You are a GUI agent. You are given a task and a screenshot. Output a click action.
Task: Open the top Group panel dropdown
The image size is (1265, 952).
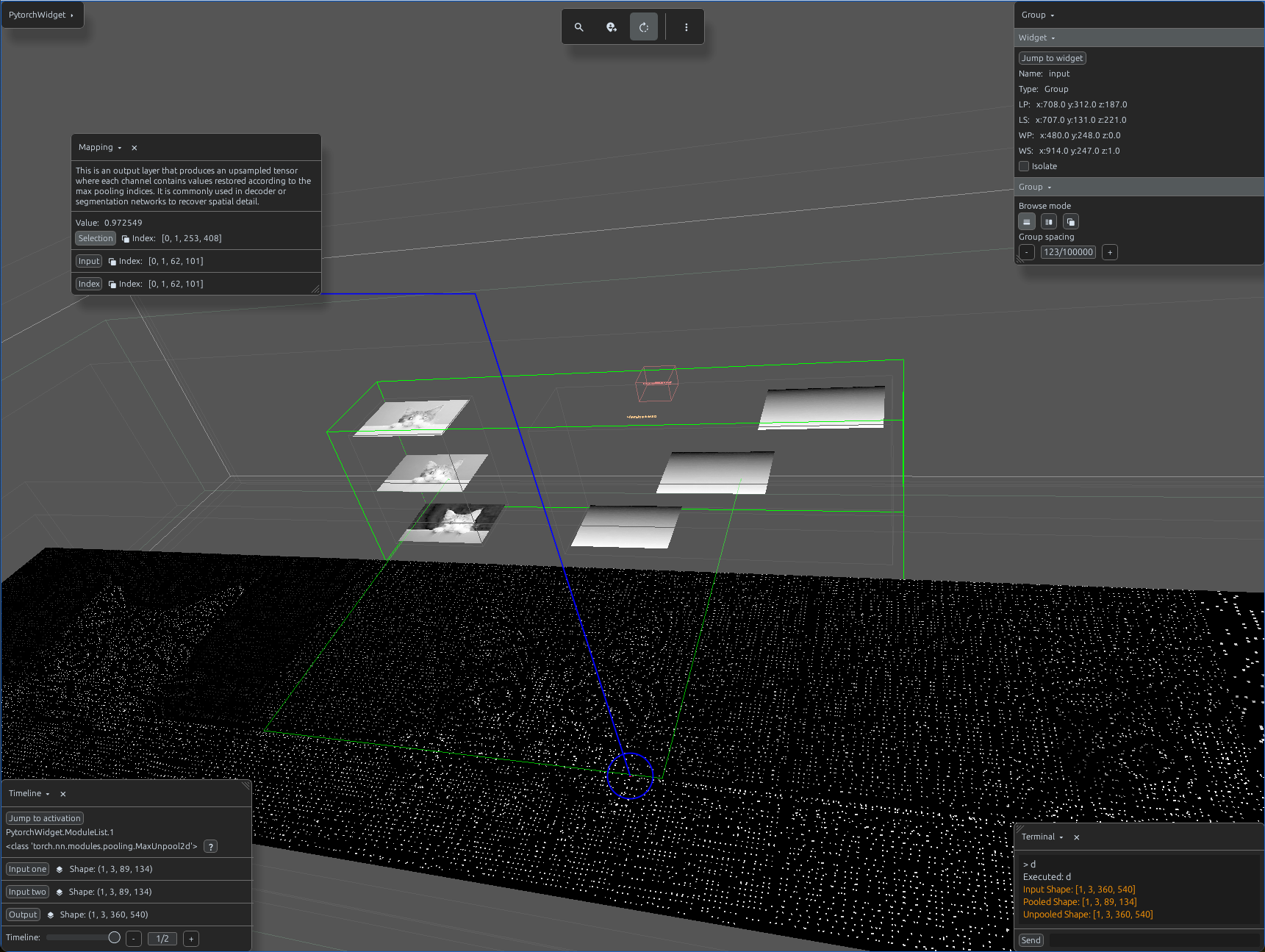(x=1038, y=15)
